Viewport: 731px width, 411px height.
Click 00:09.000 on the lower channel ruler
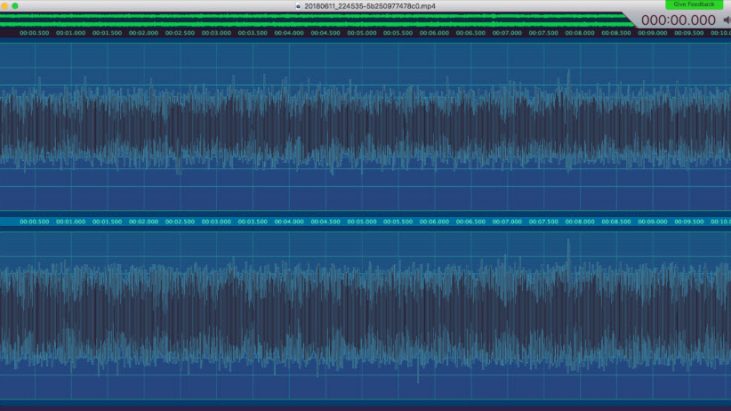[653, 222]
